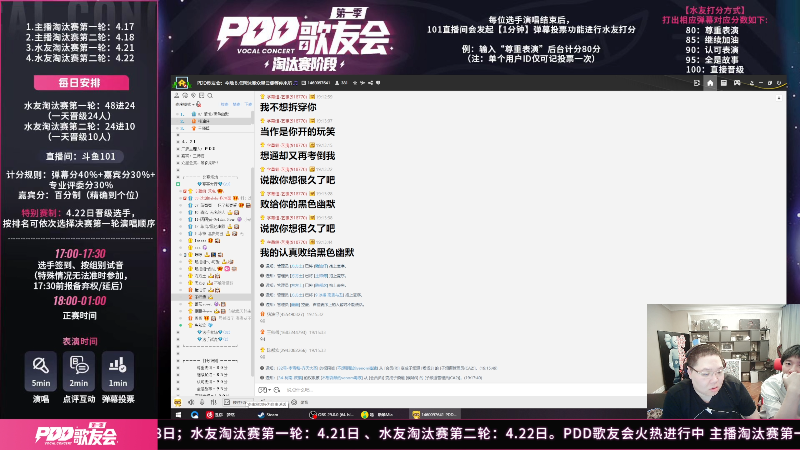800x450 pixels.
Task: Open dropdown arrow next to emoji icon
Action: (268, 390)
